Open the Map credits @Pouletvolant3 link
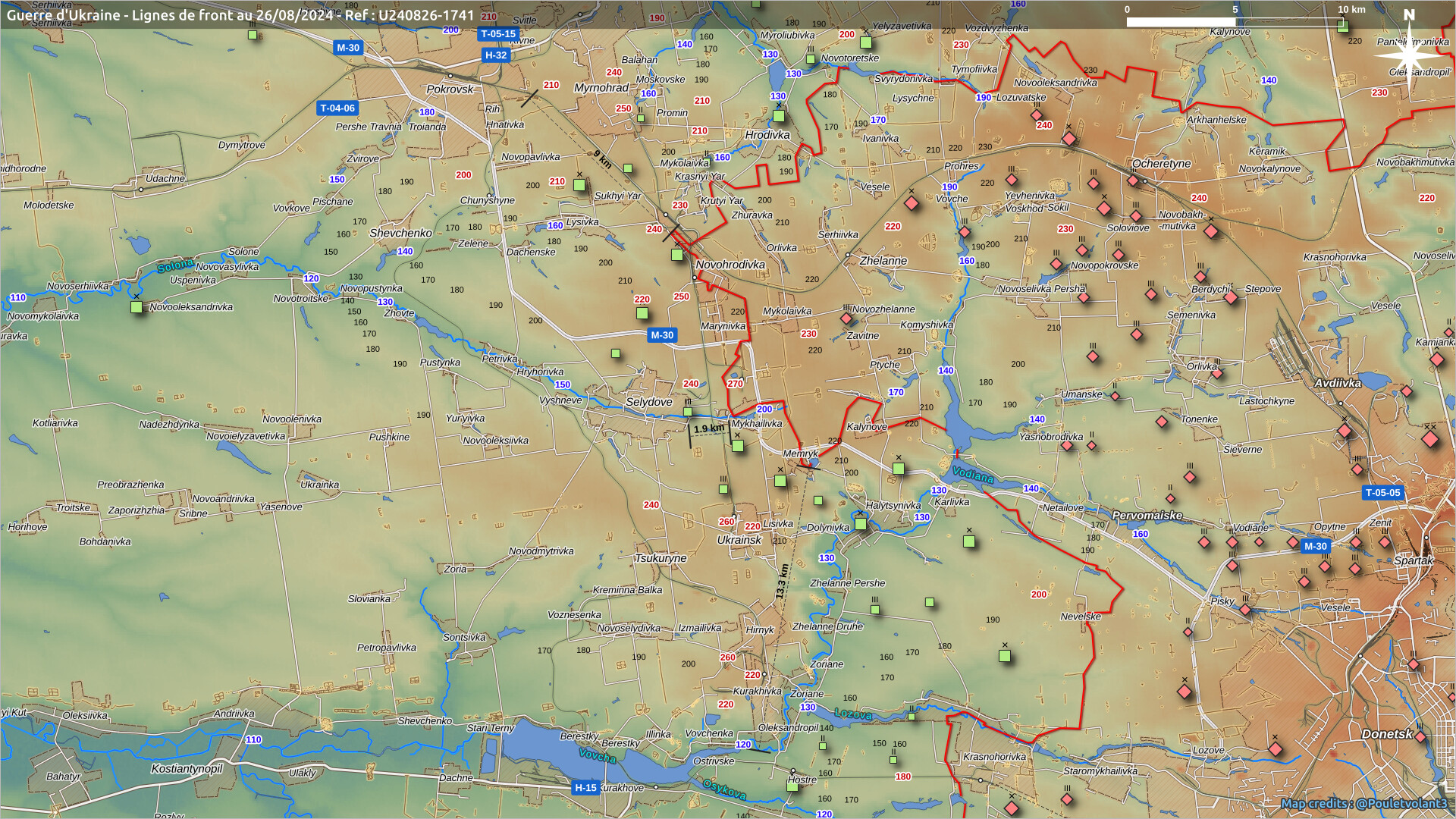1456x819 pixels. 1363,803
